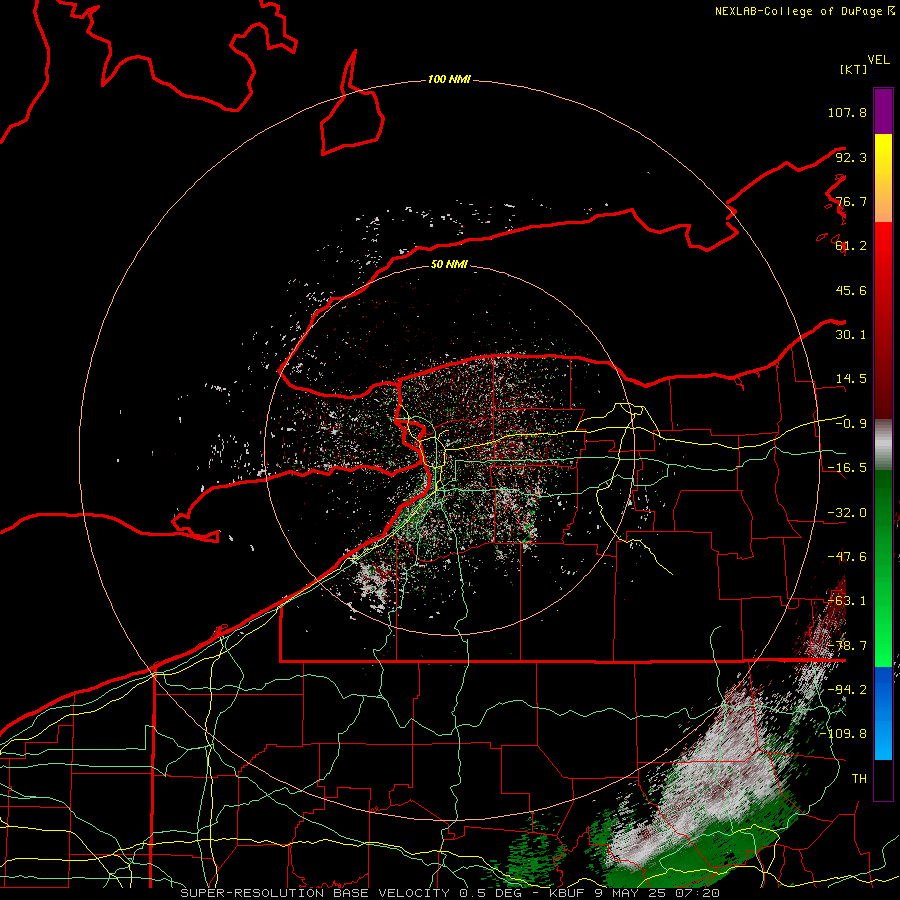Select the 107.8 value on velocity scale
Screen dimensions: 900x900
(x=847, y=112)
